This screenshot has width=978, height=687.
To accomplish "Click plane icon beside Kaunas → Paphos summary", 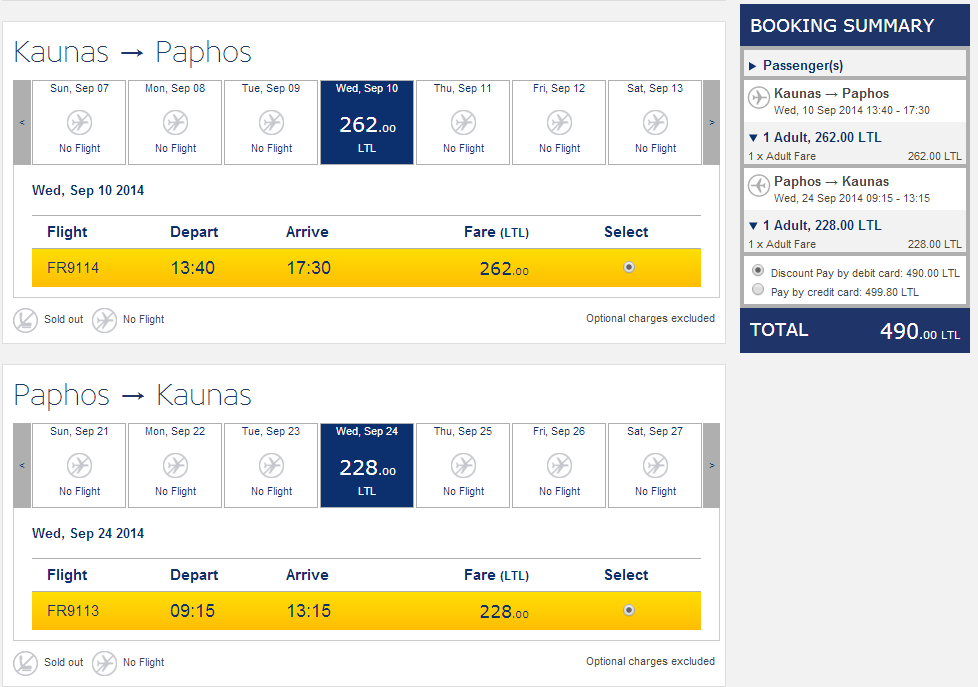I will [x=759, y=98].
